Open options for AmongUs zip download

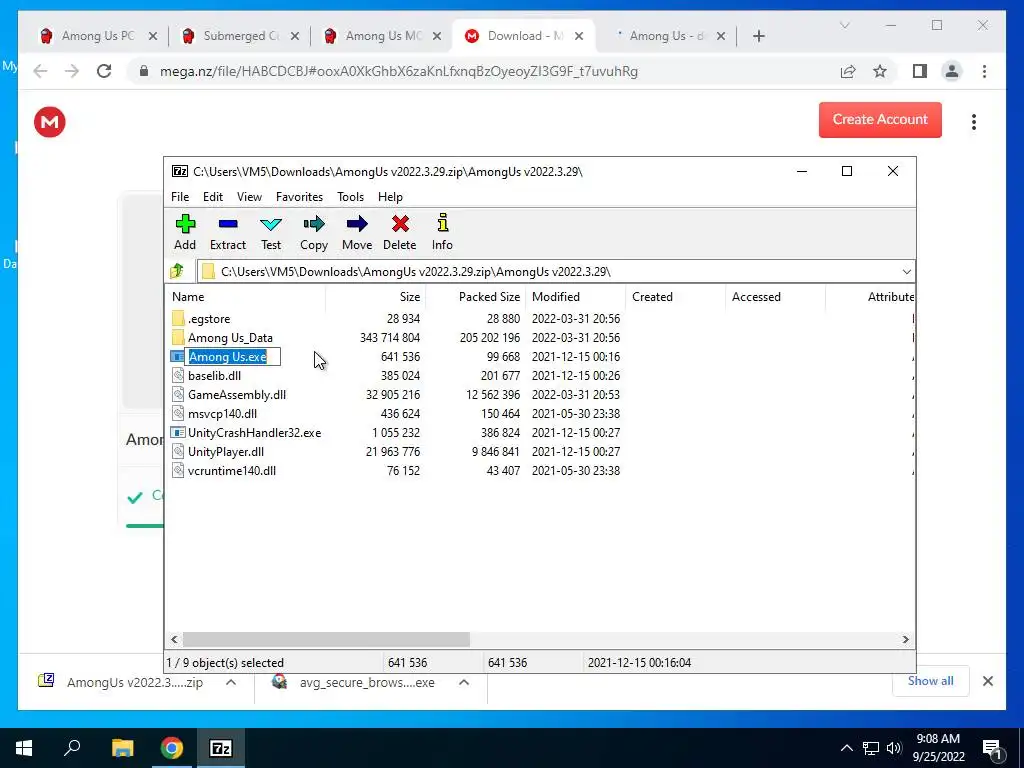point(231,682)
